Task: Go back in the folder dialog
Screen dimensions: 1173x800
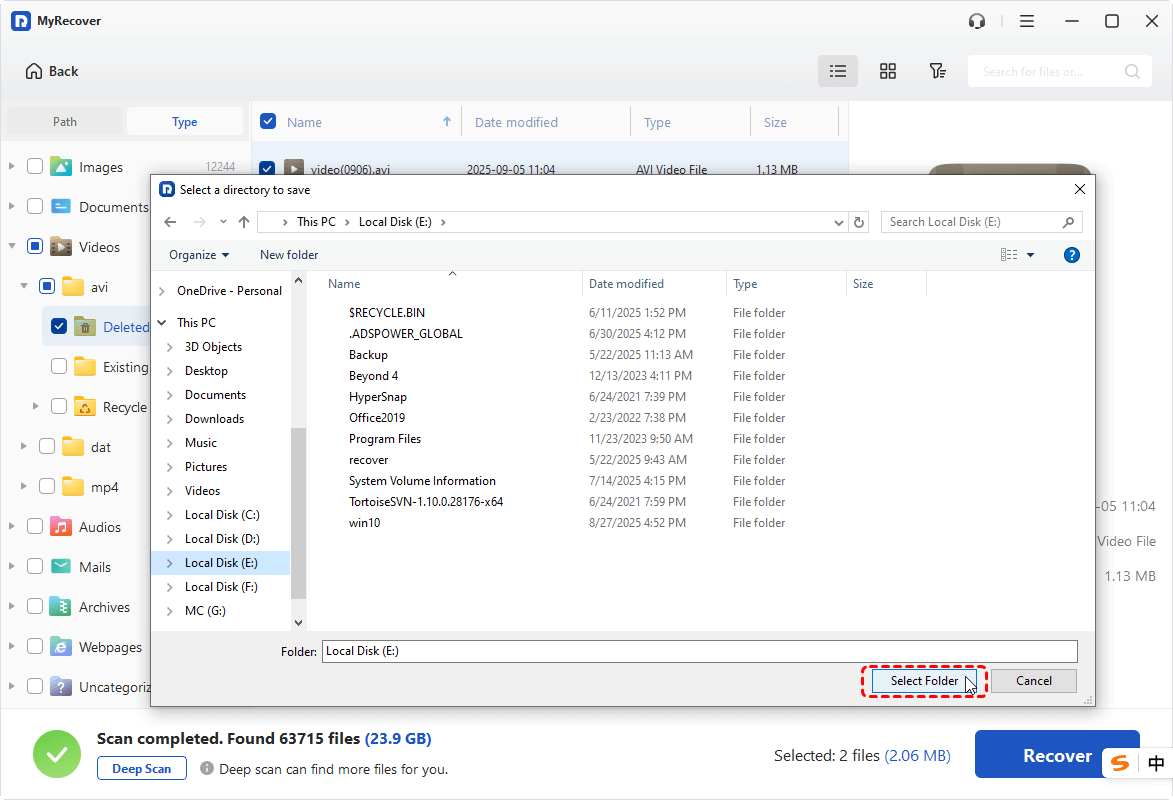Action: 171,222
